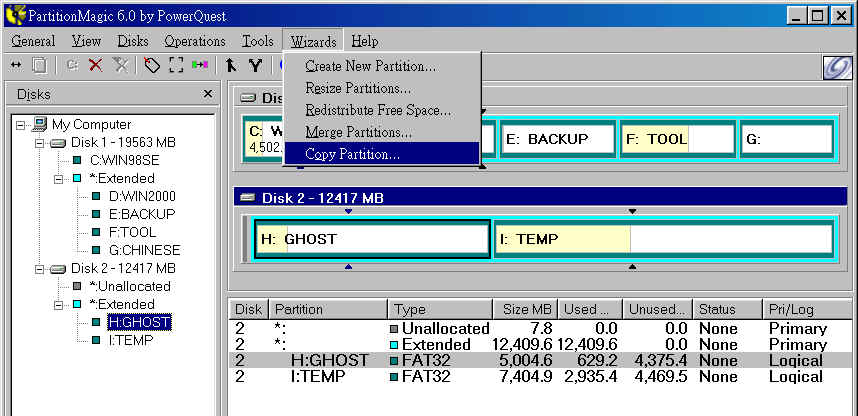Click the tag-shaped Label partition icon
The width and height of the screenshot is (858, 416).
point(152,65)
